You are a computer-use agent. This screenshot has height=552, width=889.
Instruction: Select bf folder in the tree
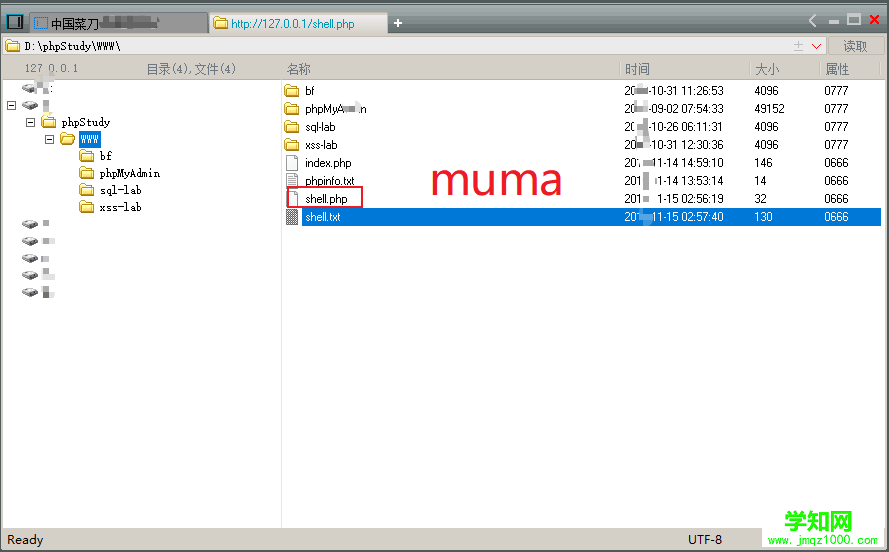coord(105,156)
